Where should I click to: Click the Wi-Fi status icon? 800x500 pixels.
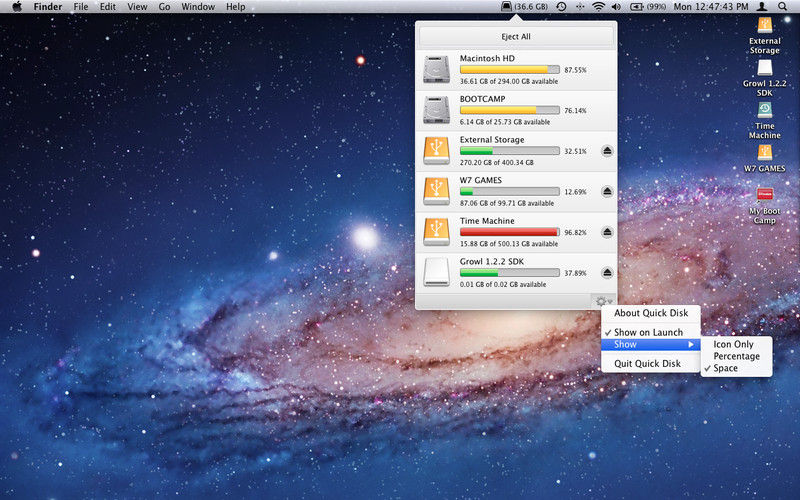click(x=598, y=7)
